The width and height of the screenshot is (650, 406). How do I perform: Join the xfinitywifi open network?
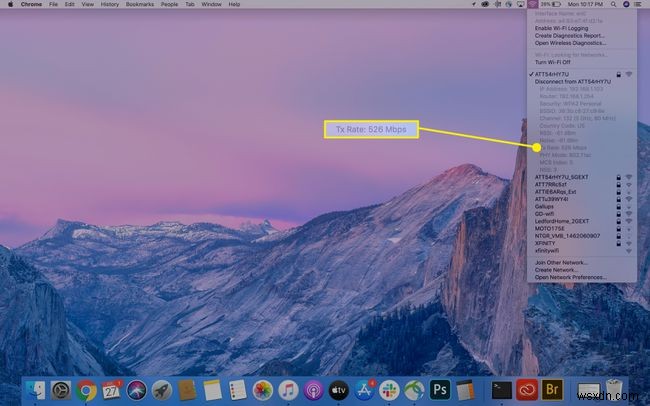pyautogui.click(x=582, y=251)
